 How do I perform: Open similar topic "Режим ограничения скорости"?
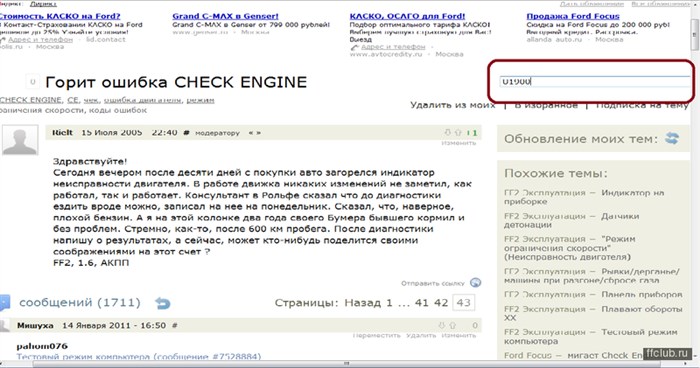(x=570, y=248)
